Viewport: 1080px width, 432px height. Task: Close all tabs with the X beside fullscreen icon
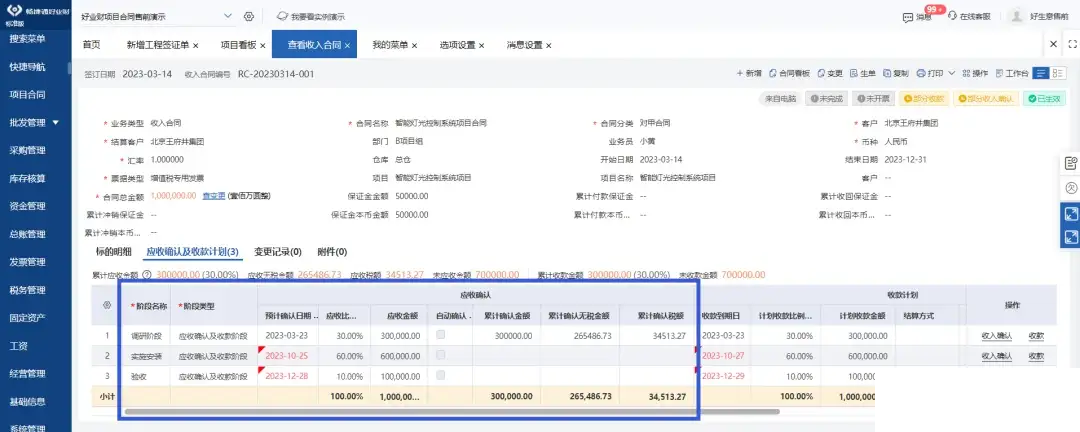coord(1053,44)
